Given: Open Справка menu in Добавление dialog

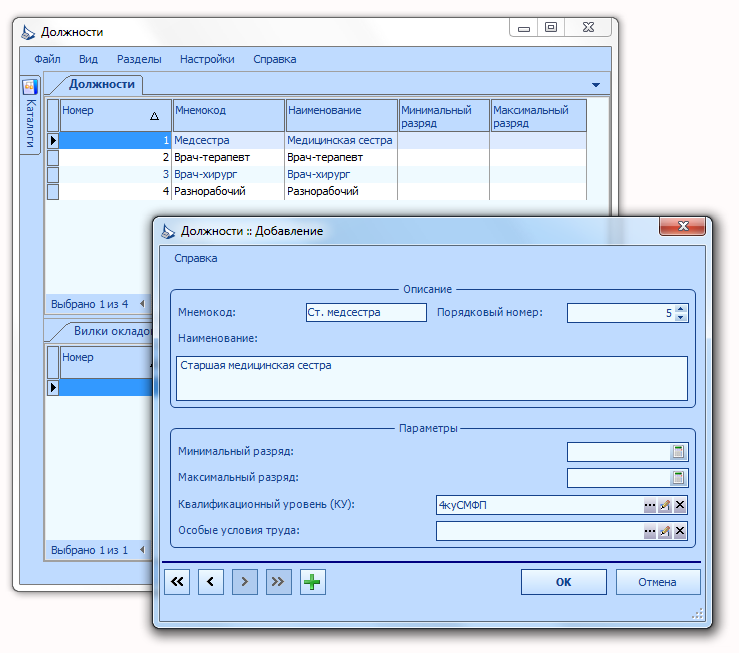Looking at the screenshot, I should (x=196, y=258).
